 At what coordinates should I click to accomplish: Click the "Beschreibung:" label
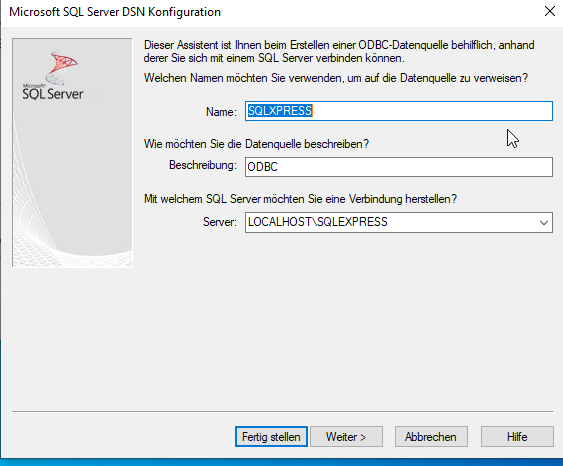(203, 165)
